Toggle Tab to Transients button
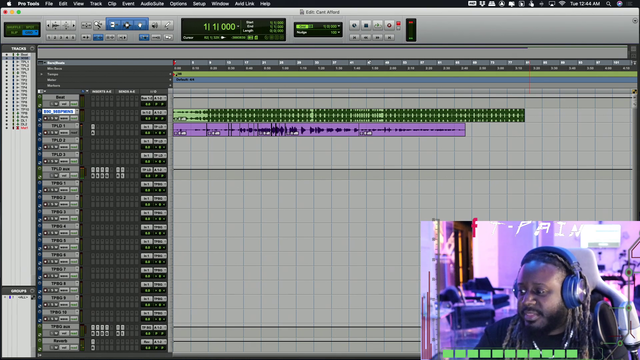This screenshot has width=640, height=360. (x=86, y=37)
